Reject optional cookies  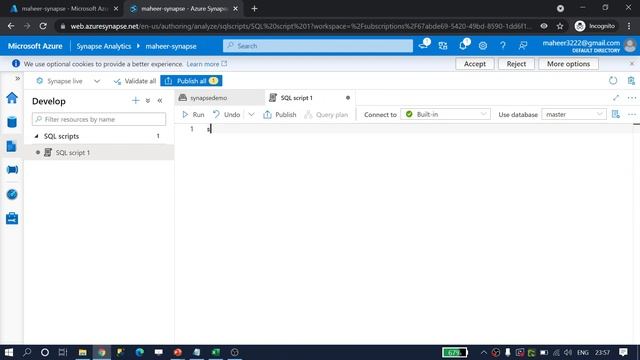(x=516, y=64)
